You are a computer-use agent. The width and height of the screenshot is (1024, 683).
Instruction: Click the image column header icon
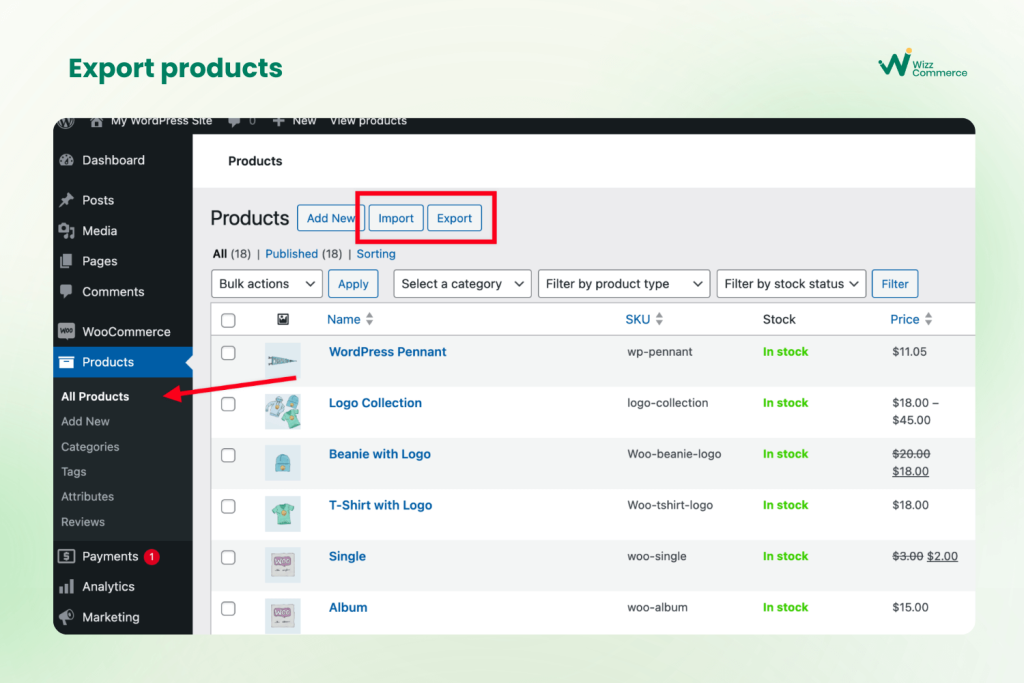[x=283, y=319]
